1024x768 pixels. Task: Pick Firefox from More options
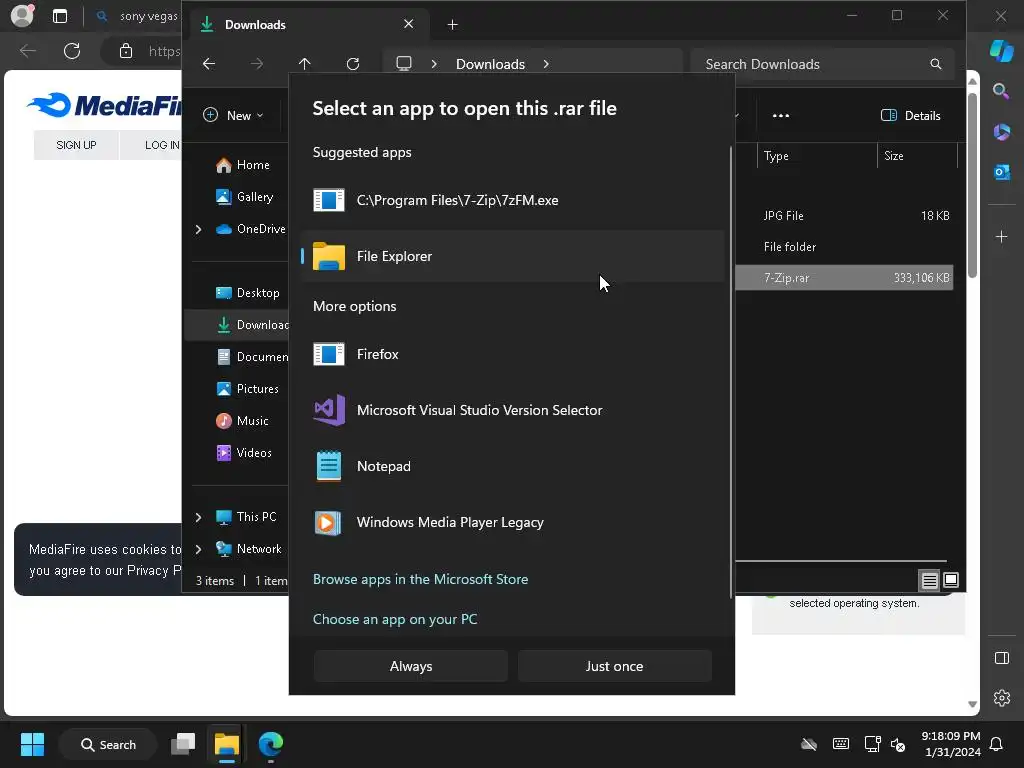[x=513, y=354]
